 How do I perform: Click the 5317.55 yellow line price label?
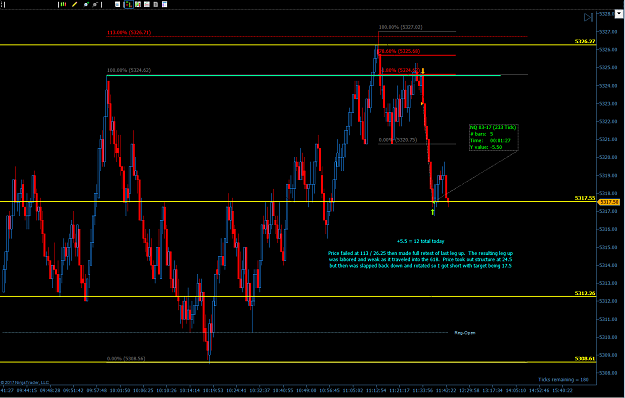tap(585, 198)
